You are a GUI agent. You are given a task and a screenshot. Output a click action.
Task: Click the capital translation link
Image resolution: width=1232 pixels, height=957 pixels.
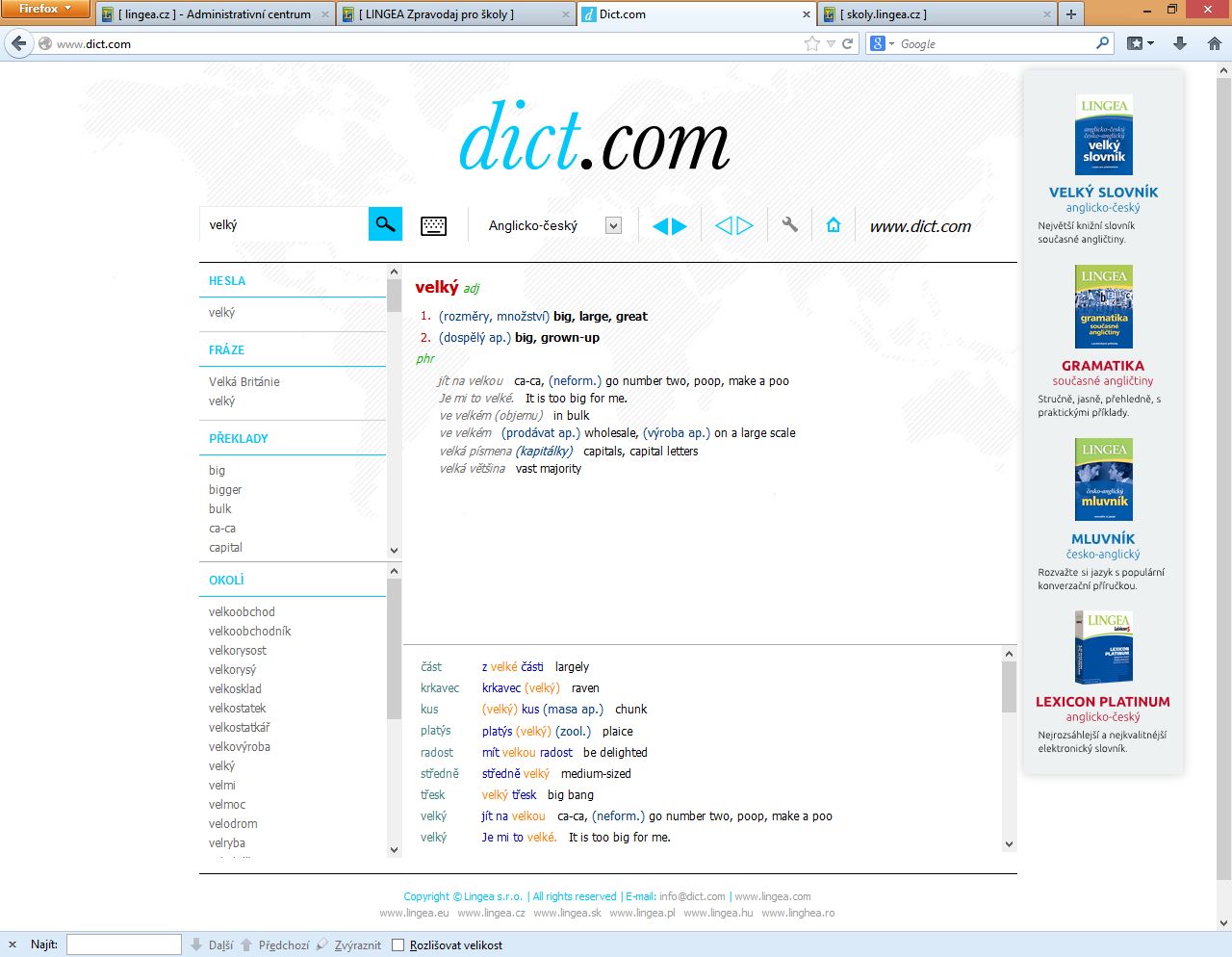click(x=225, y=547)
